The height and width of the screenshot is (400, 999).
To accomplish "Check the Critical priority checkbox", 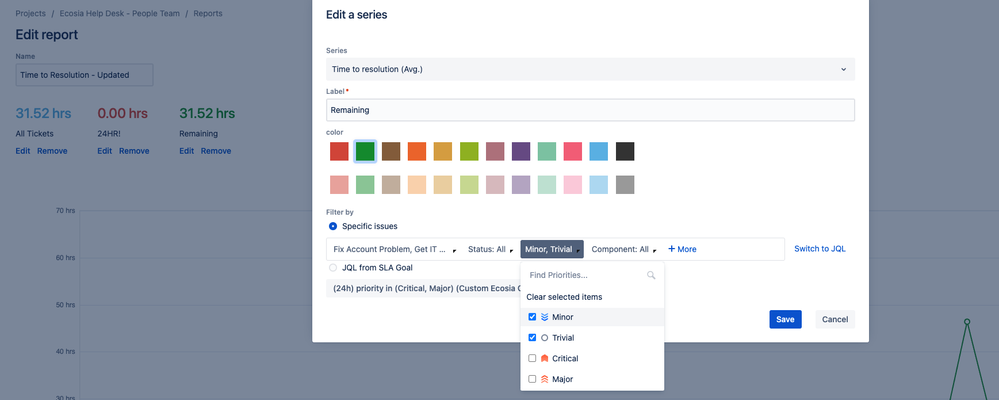I will (532, 359).
